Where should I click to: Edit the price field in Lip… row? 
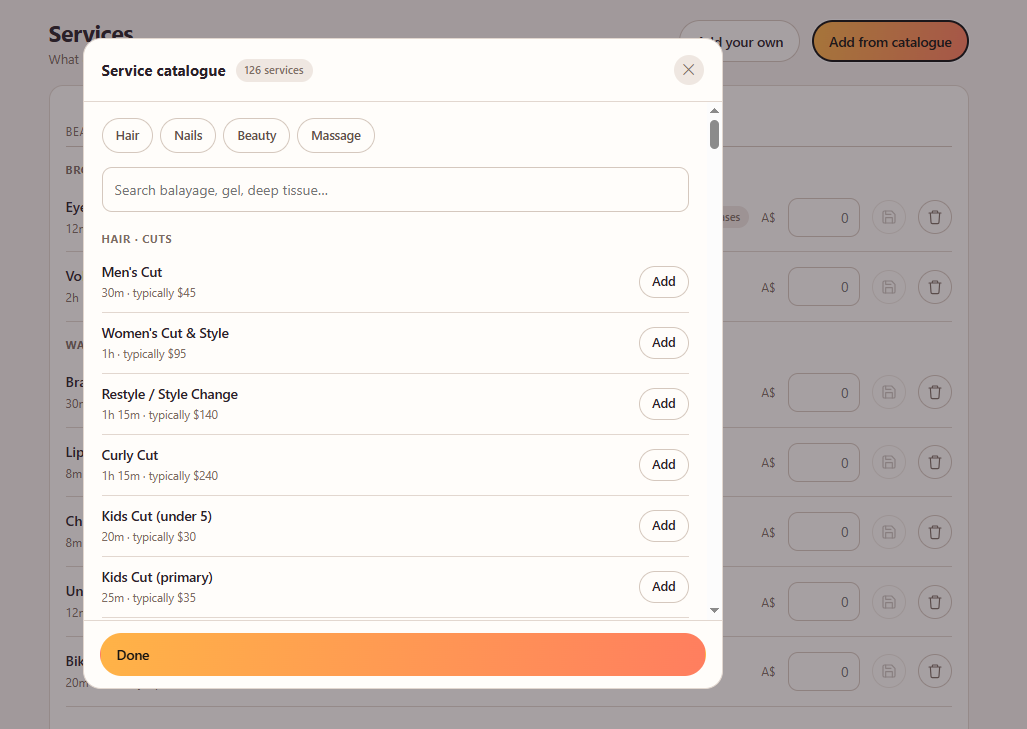[x=823, y=462]
